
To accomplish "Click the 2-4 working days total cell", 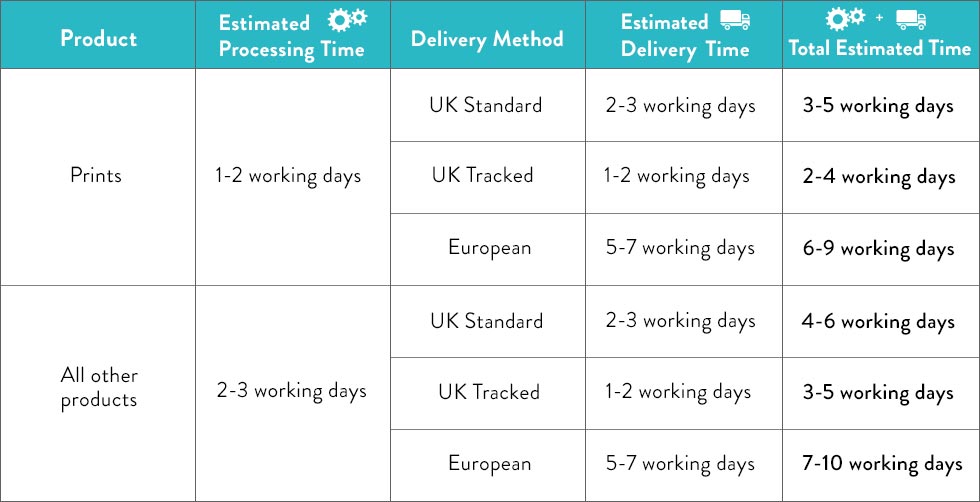I will click(x=879, y=178).
